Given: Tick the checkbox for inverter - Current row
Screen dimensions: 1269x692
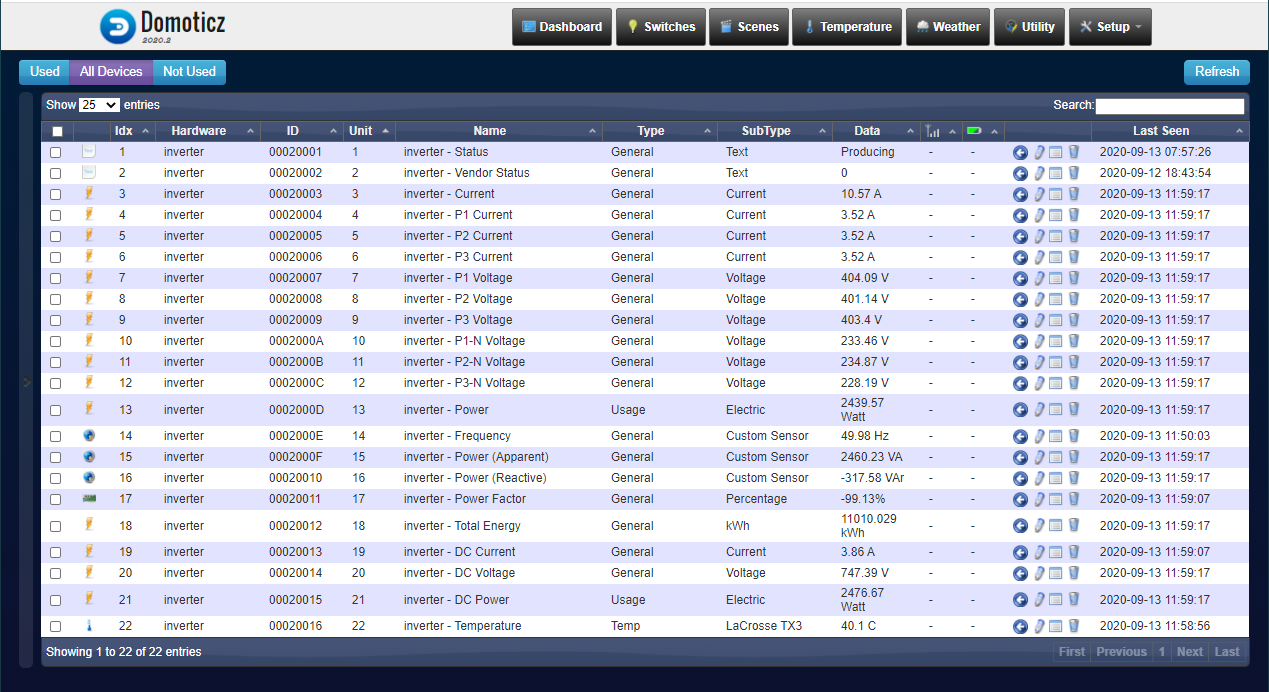Looking at the screenshot, I should [56, 194].
